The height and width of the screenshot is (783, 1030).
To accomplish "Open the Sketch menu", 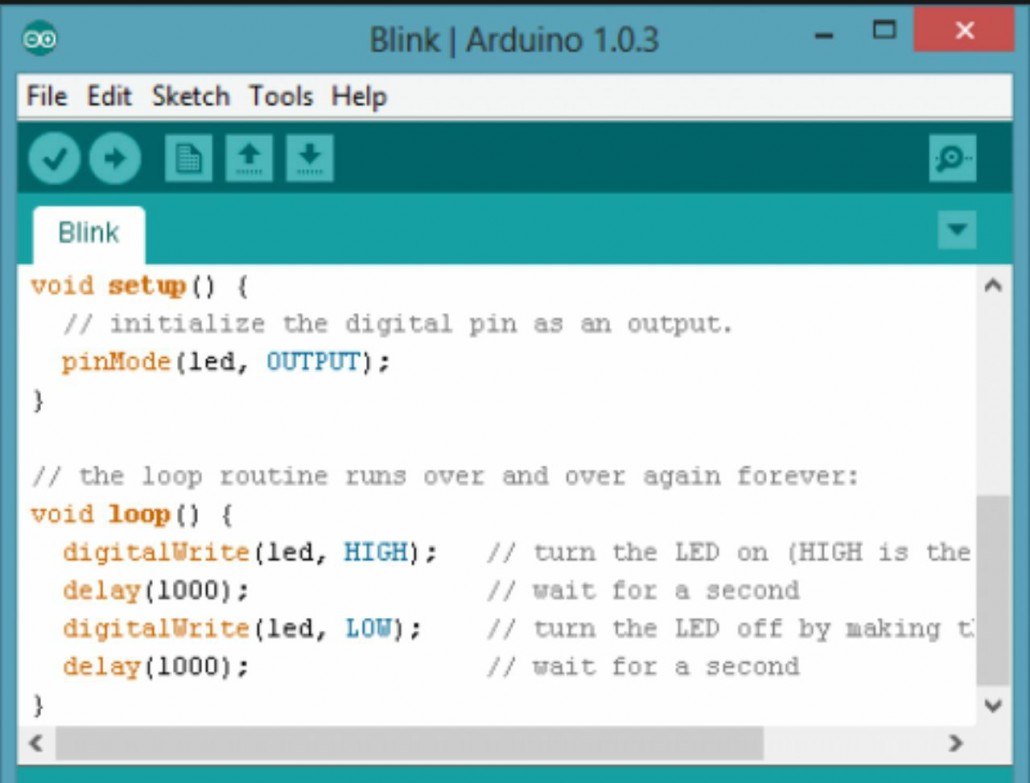I will 190,97.
